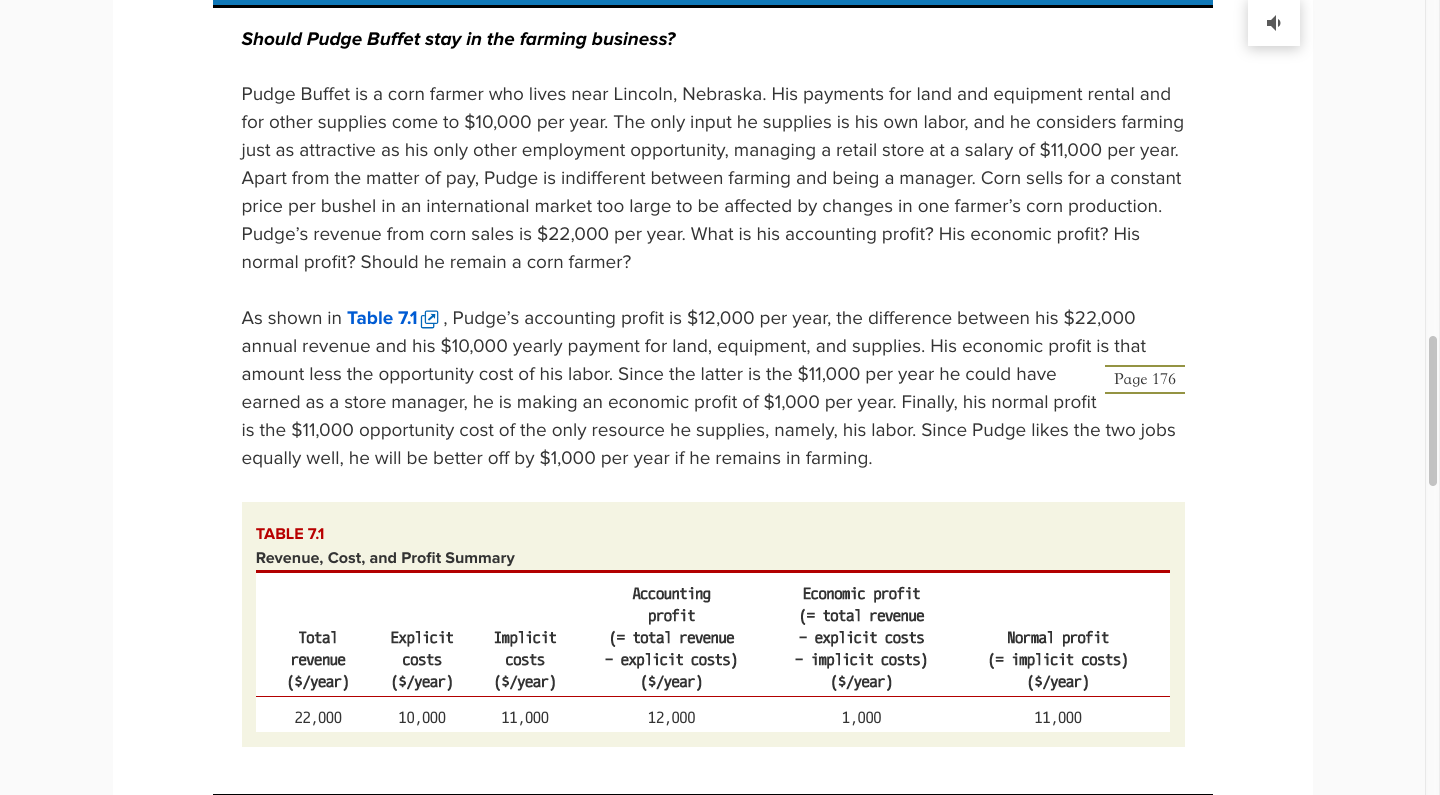This screenshot has width=1440, height=795.
Task: Open the pop-out icon beside Table 7.1
Action: coord(430,319)
